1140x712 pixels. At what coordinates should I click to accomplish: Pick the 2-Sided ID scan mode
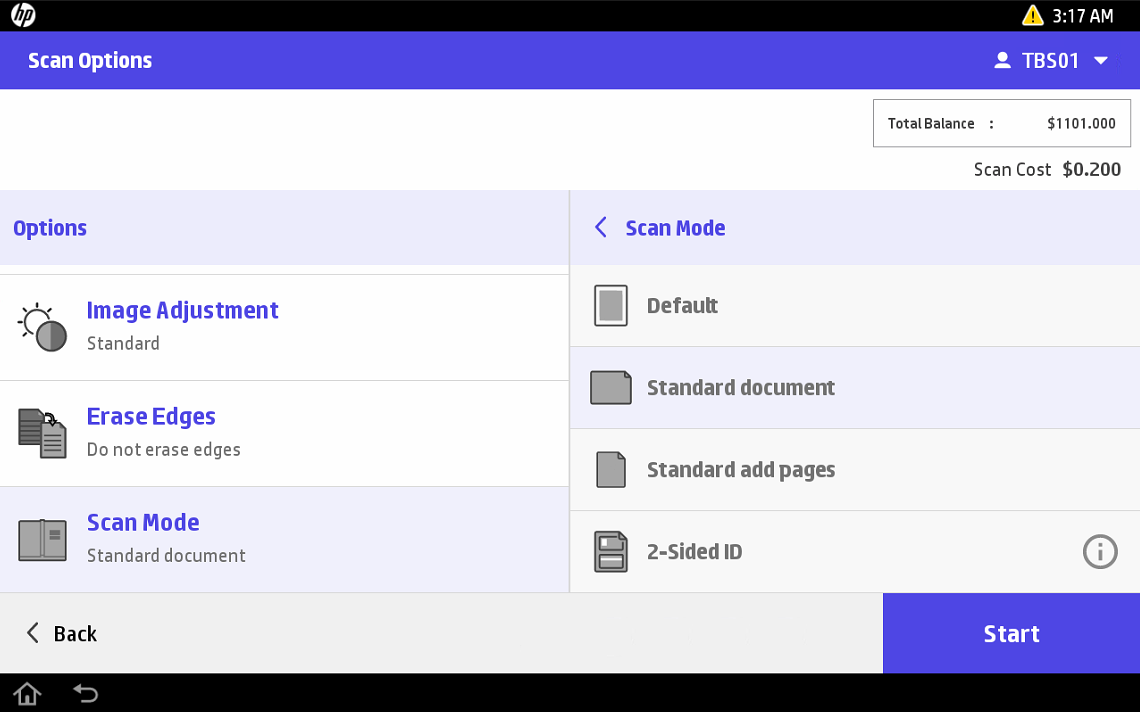tap(694, 552)
